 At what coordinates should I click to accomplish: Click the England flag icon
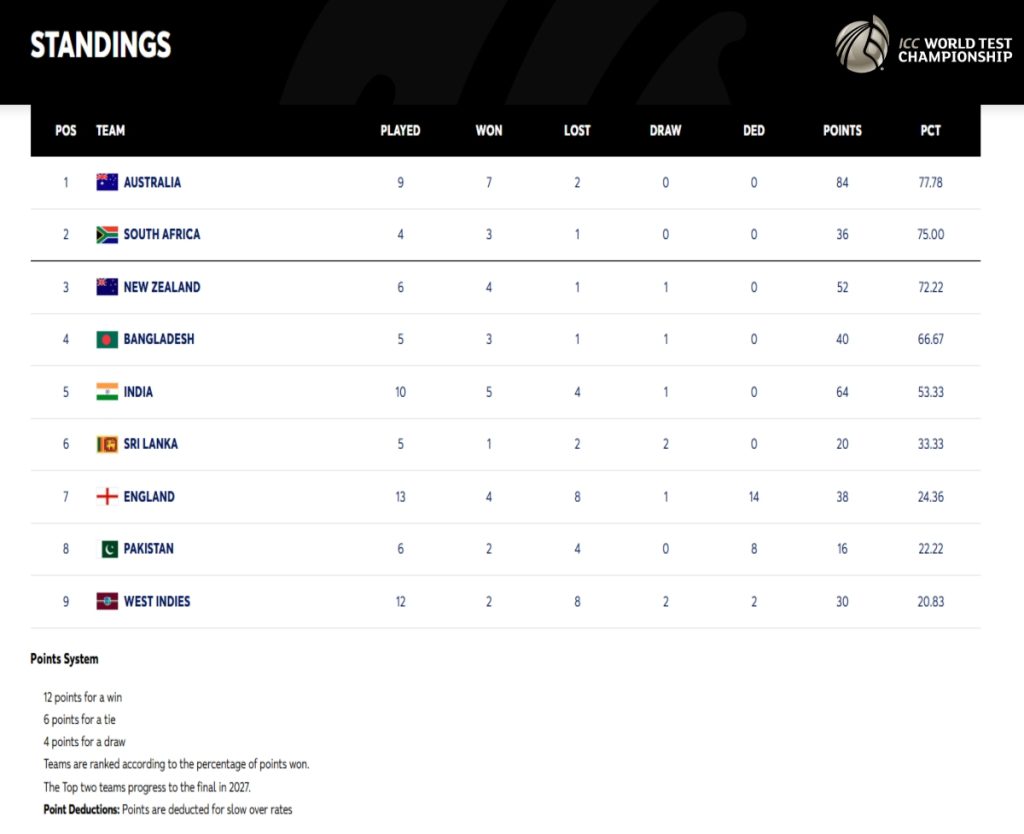pyautogui.click(x=107, y=496)
